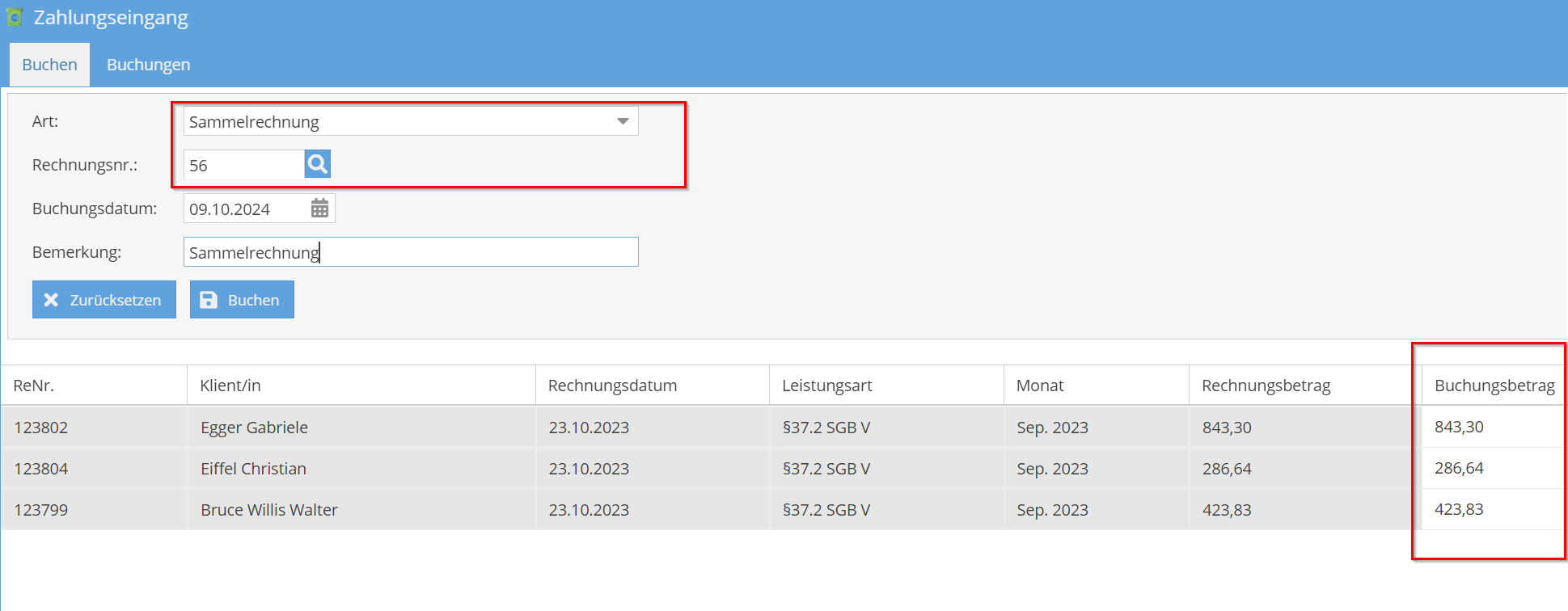This screenshot has width=1568, height=611.
Task: Switch to the Buchungen tab
Action: (x=148, y=65)
